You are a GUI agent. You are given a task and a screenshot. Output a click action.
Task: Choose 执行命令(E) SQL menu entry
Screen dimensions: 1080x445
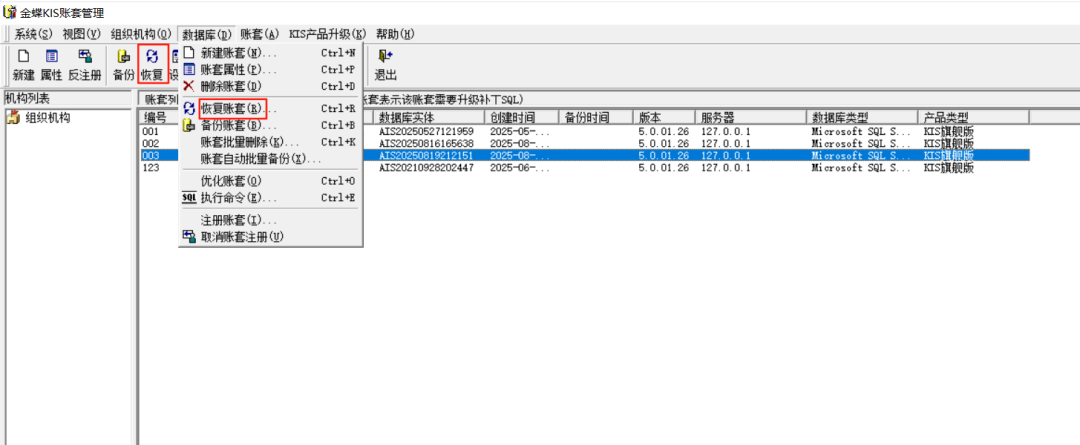coord(270,198)
